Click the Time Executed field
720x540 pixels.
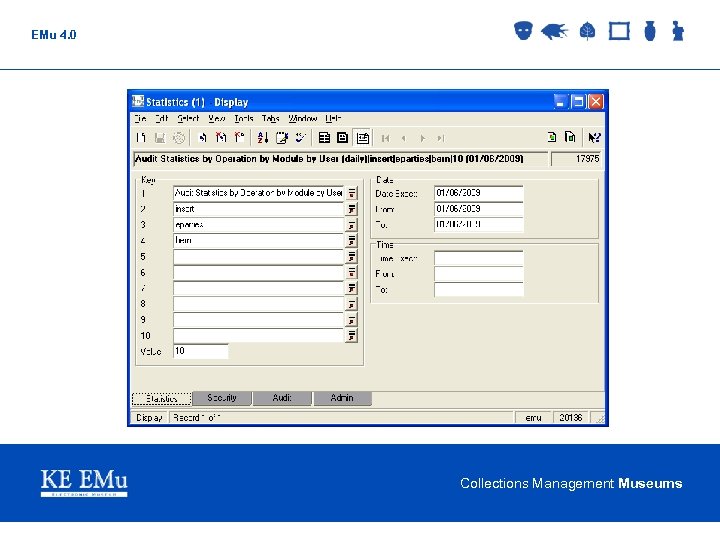(478, 258)
